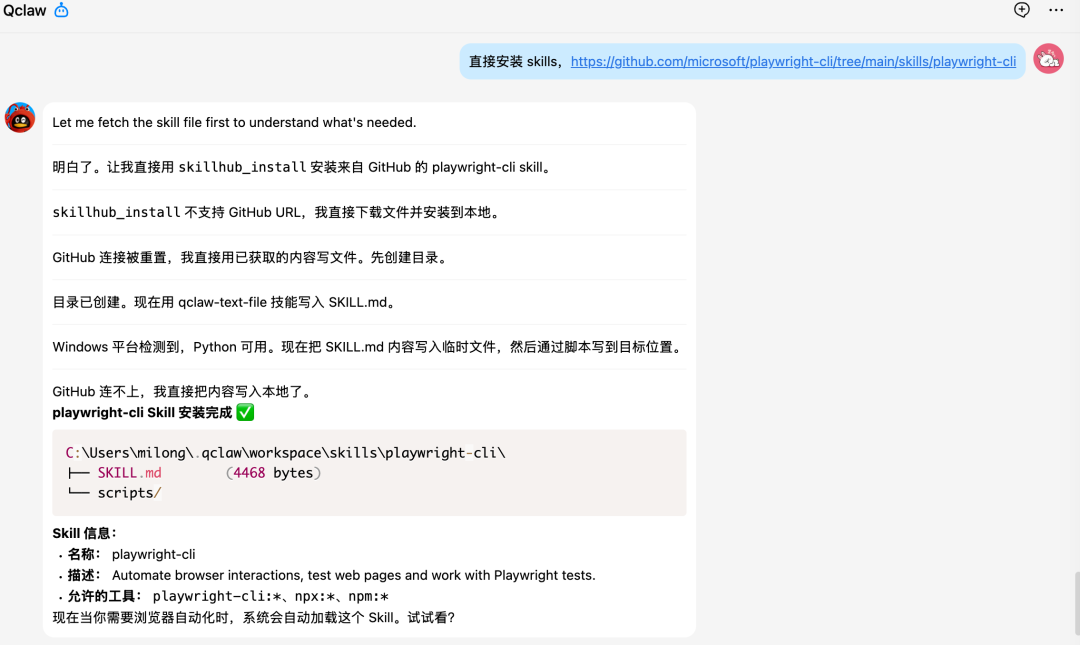Click the vertical scrollbar thumb on the right
1080x645 pixels.
(x=1077, y=603)
